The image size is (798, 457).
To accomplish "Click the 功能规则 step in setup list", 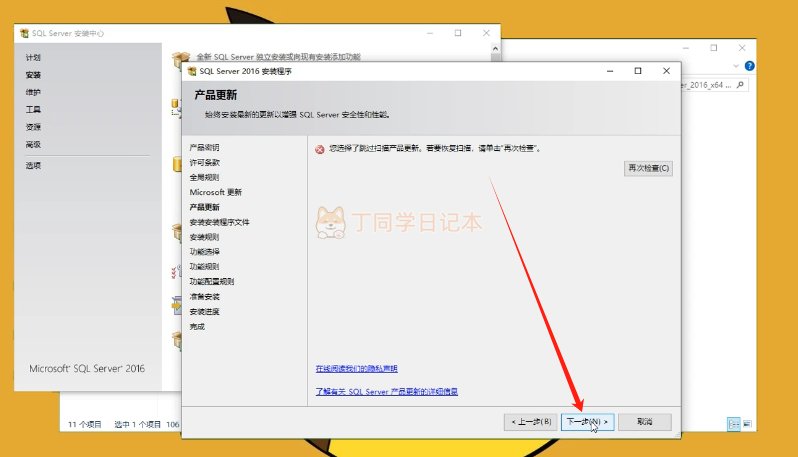I will (204, 266).
